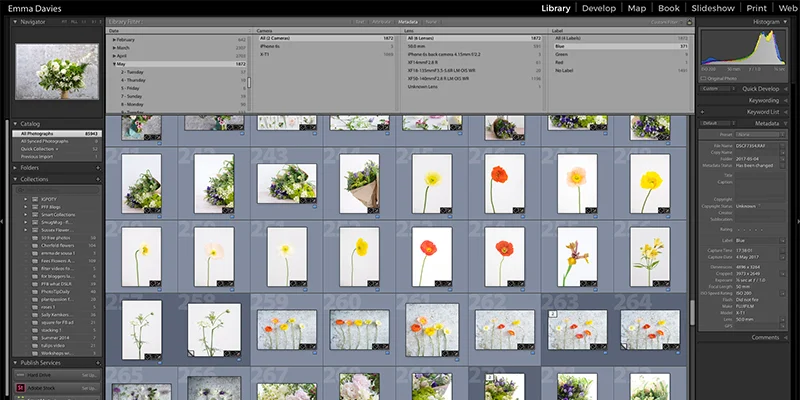Image resolution: width=800 pixels, height=400 pixels.
Task: Expand the Quick Develop panel
Action: coord(784,89)
